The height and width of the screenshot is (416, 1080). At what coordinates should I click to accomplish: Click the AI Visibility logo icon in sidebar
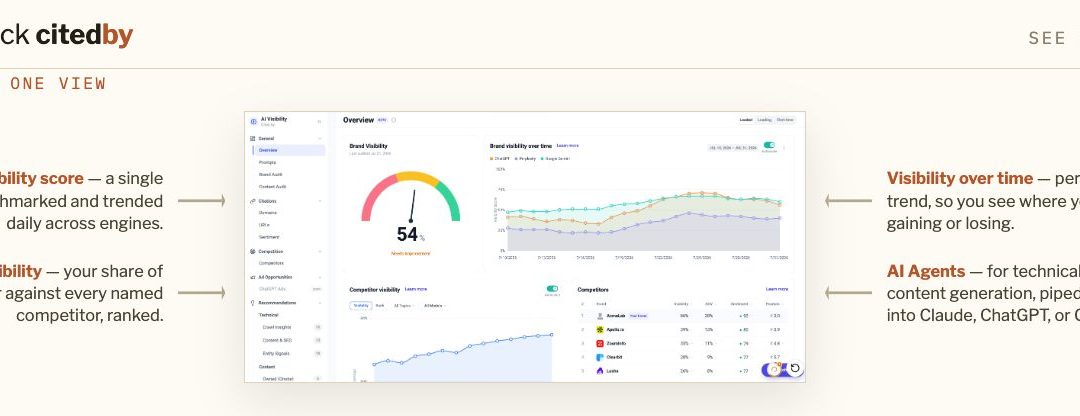click(253, 121)
